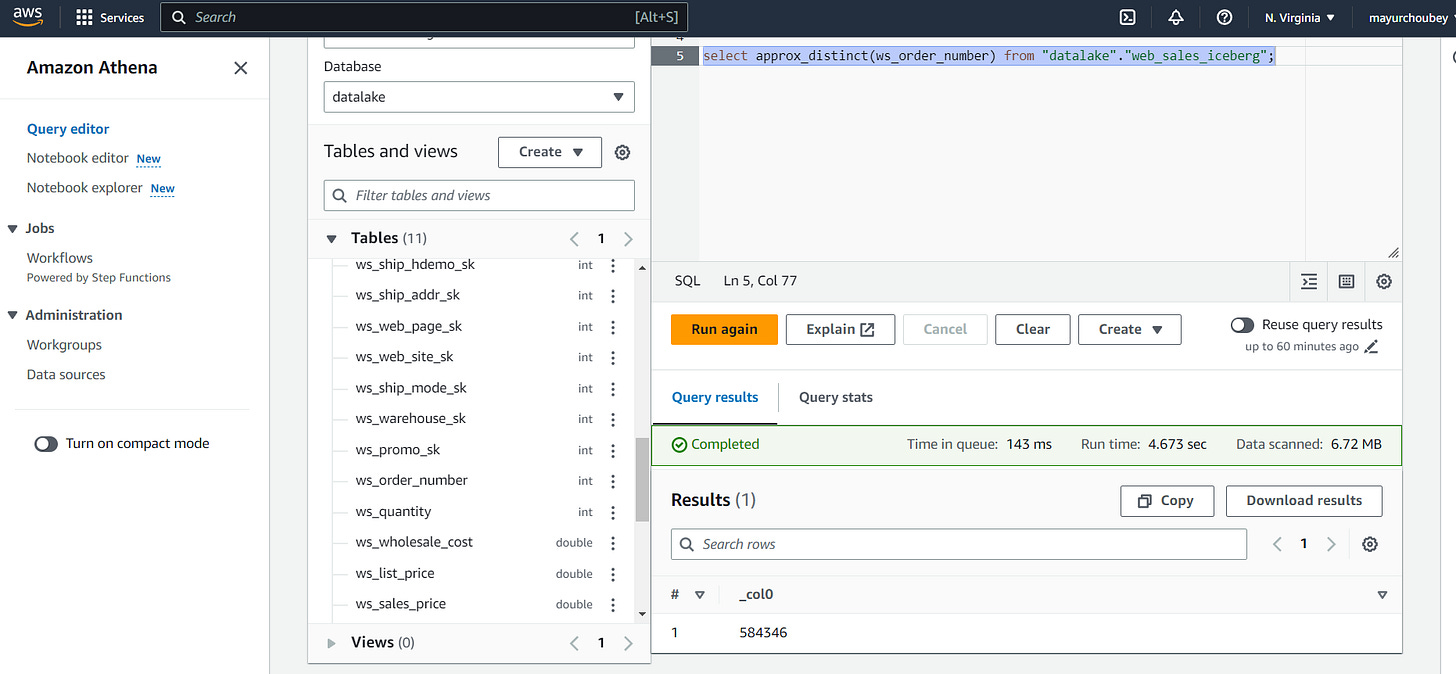
Task: Open the datalake database dropdown
Action: [479, 97]
